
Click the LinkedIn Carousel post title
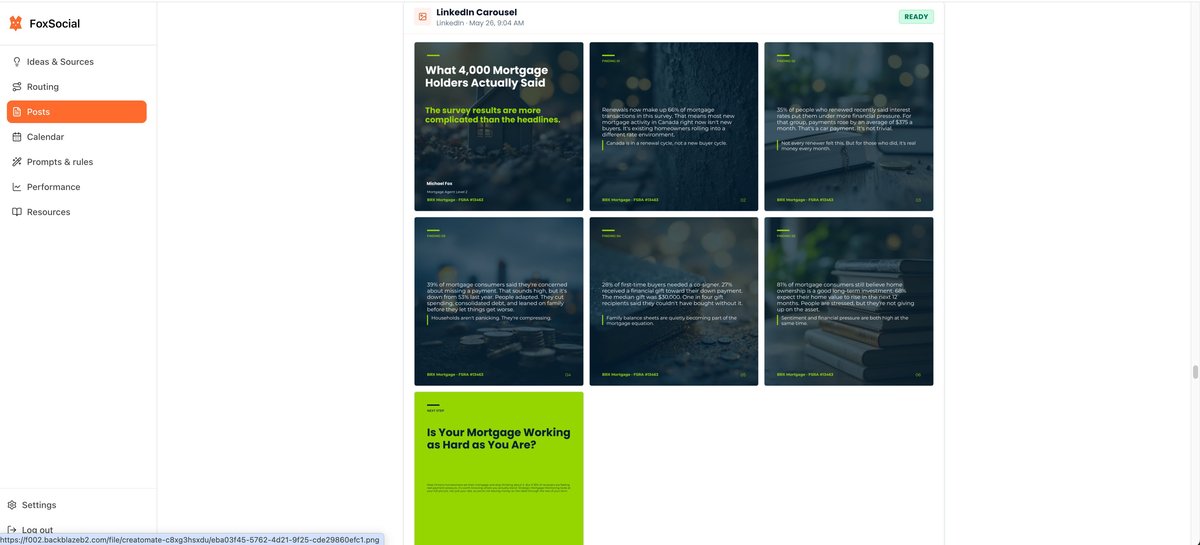pos(477,12)
